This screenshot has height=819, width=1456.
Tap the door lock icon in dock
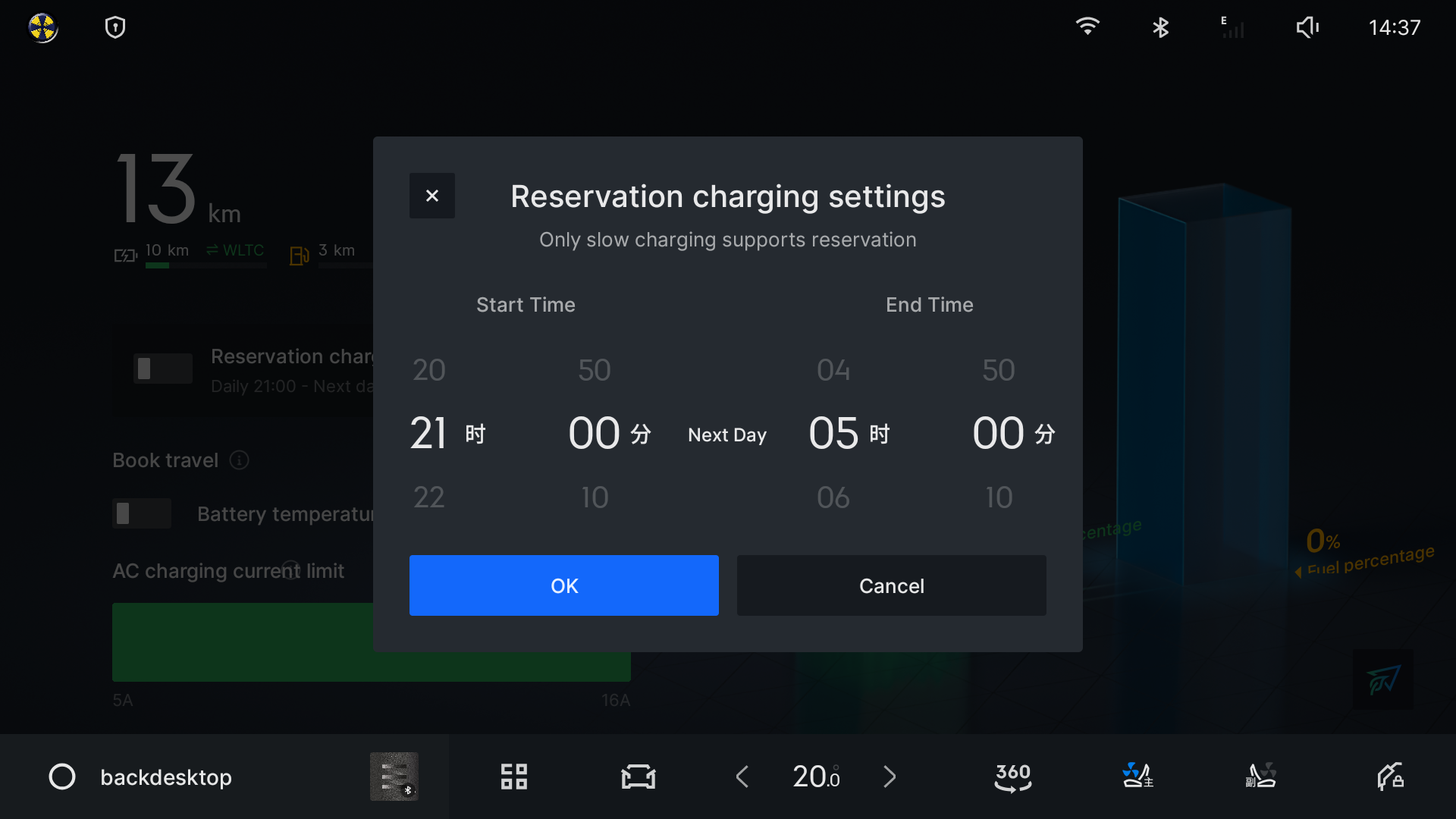click(1389, 777)
